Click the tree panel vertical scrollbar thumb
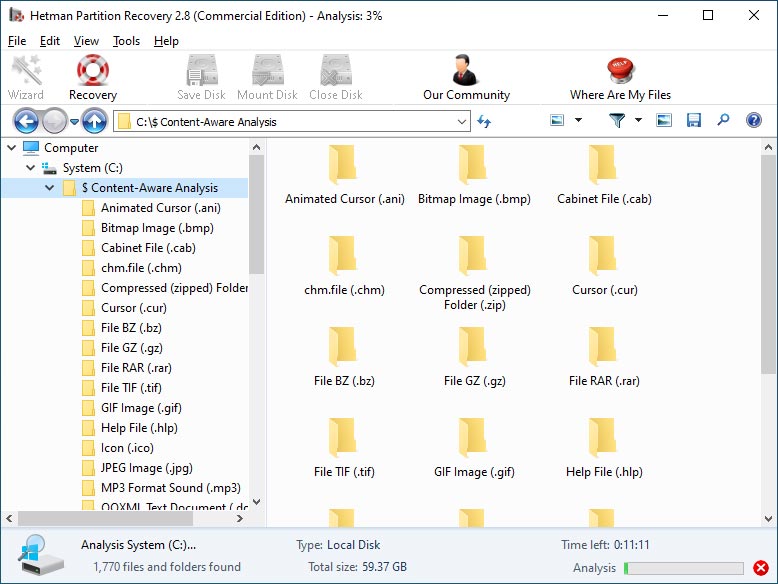This screenshot has height=584, width=778. tap(256, 214)
